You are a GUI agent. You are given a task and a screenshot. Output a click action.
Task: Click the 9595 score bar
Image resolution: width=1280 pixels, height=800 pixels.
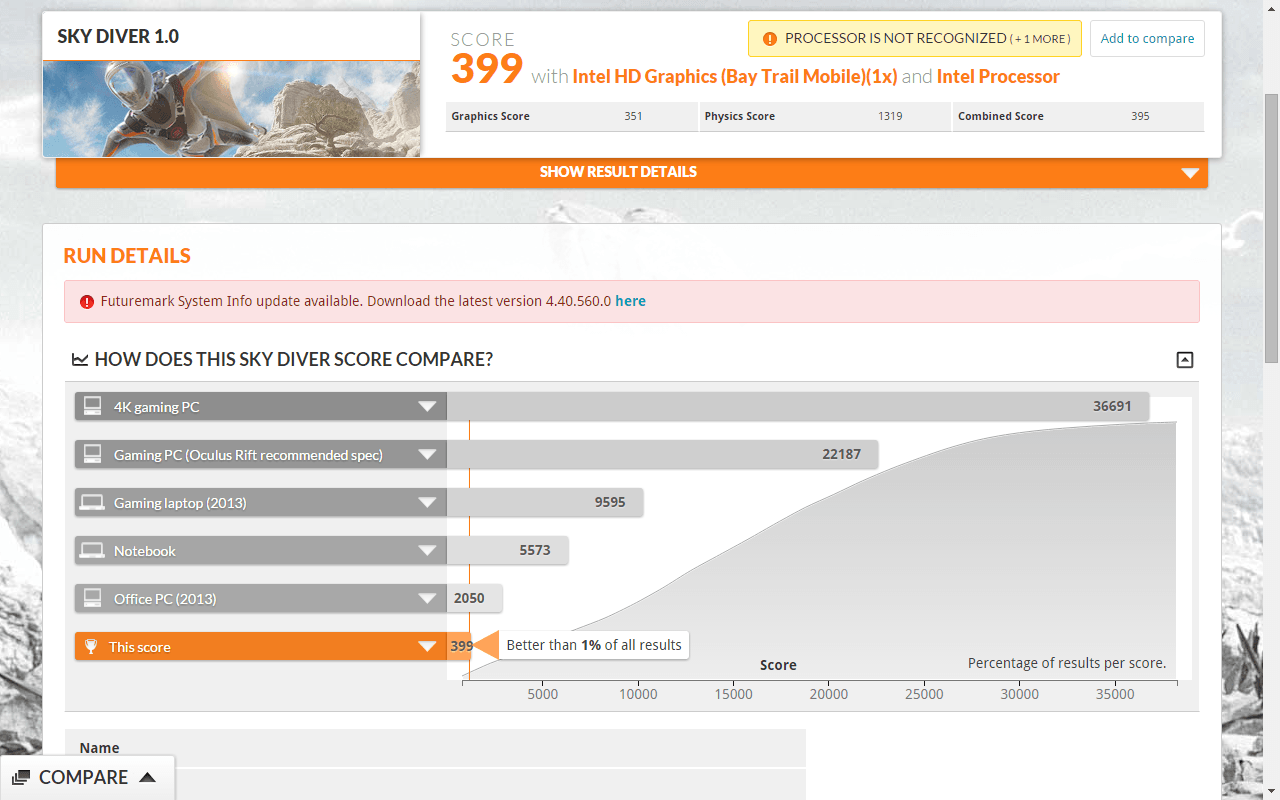[545, 503]
